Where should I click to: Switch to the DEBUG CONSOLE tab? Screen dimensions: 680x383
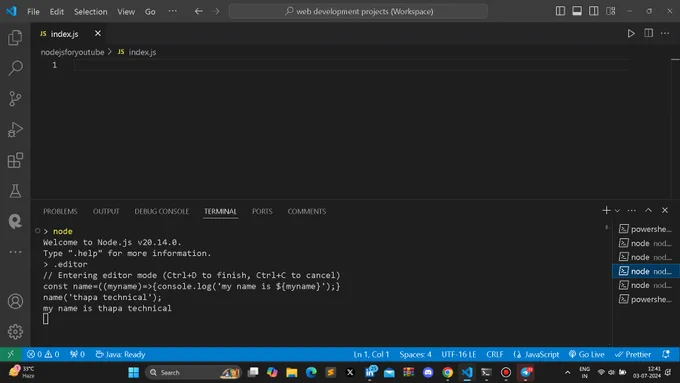pos(161,211)
